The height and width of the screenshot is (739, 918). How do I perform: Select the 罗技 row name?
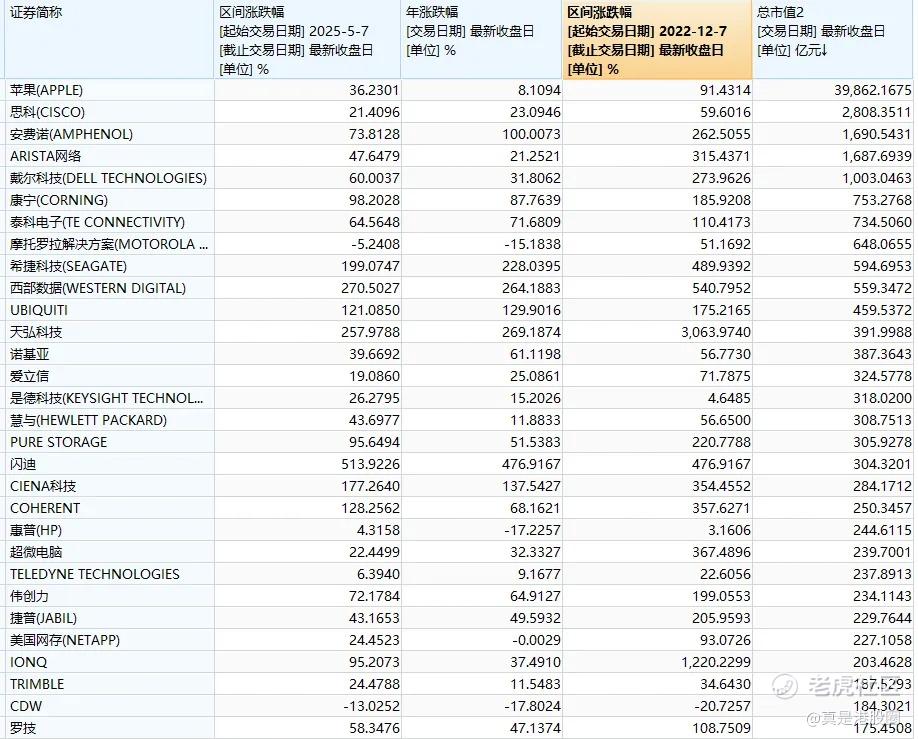[23, 728]
